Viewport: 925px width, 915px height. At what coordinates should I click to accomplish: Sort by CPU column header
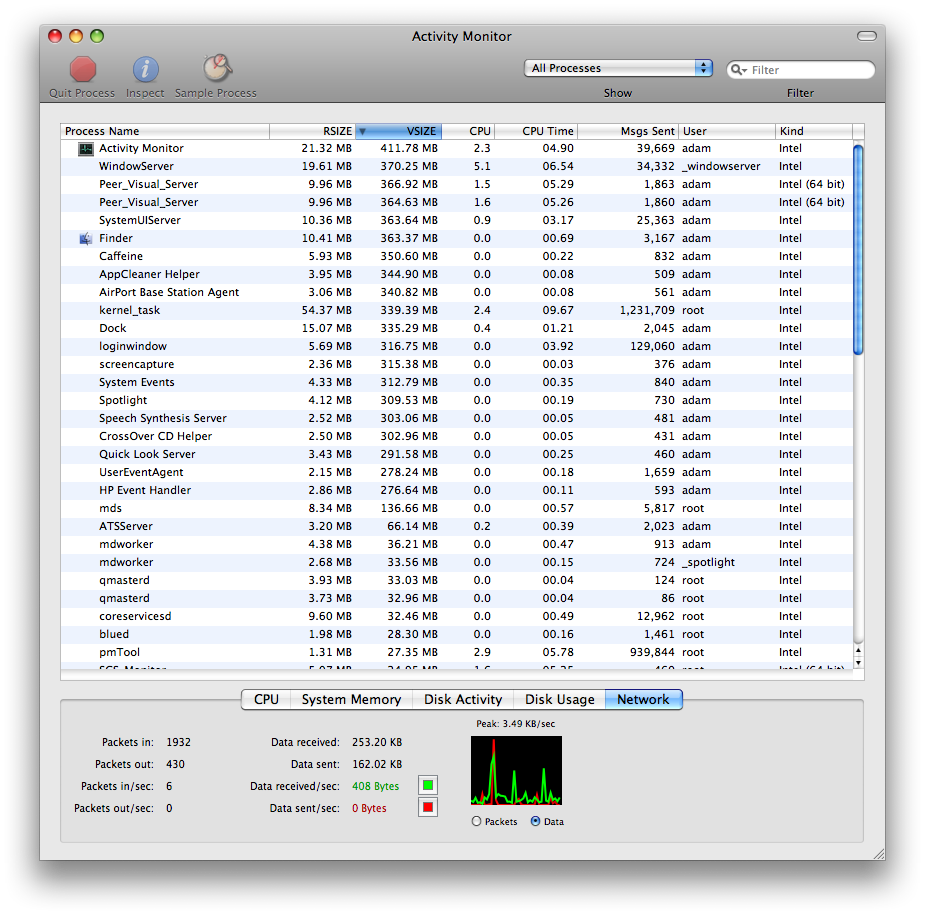click(x=468, y=132)
